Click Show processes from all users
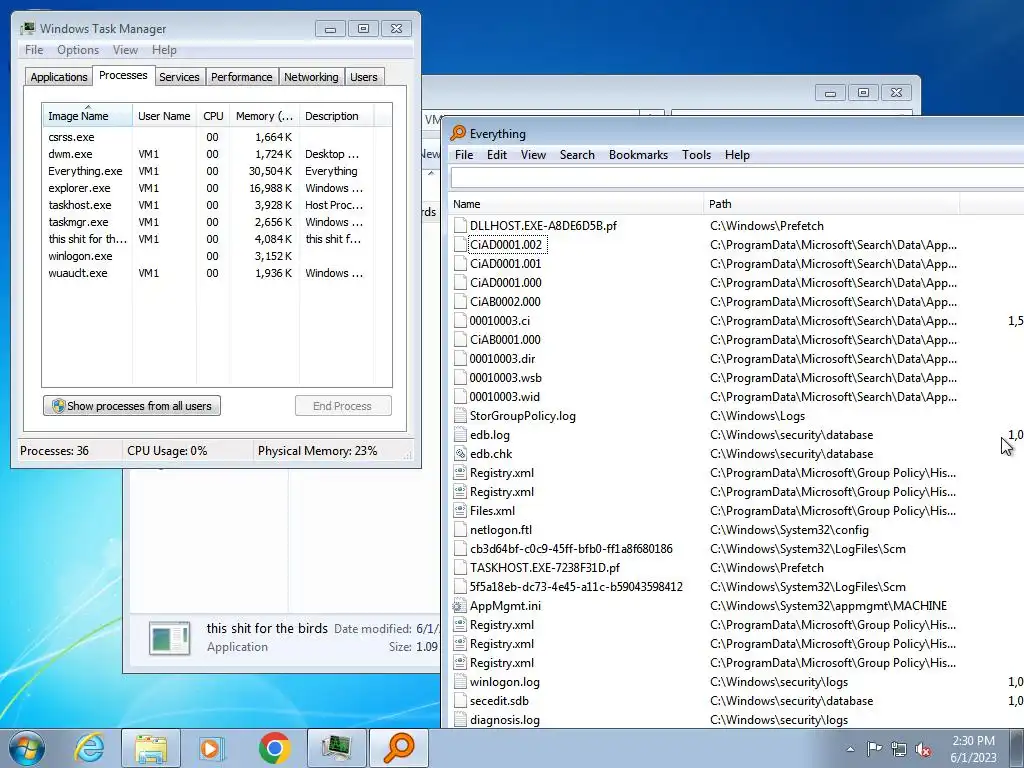1024x768 pixels. tap(132, 406)
